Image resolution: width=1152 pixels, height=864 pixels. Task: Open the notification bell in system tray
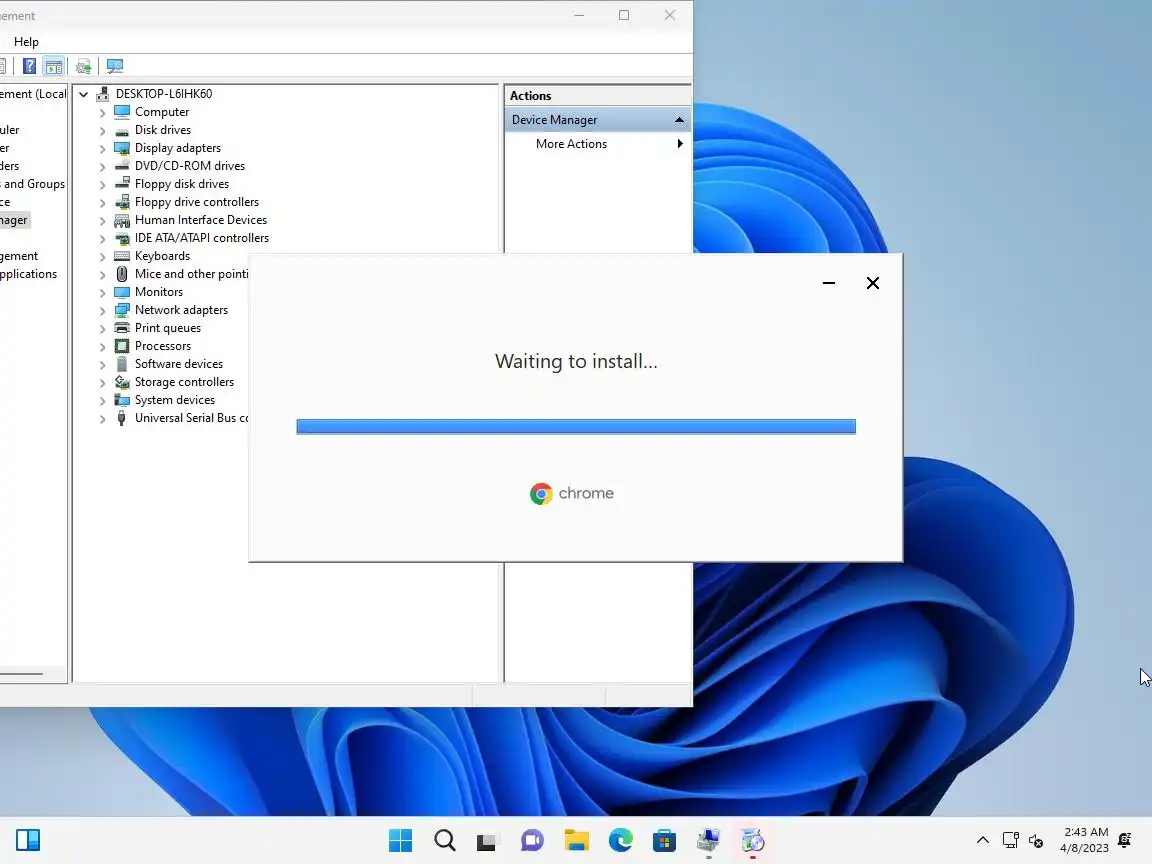point(1124,840)
